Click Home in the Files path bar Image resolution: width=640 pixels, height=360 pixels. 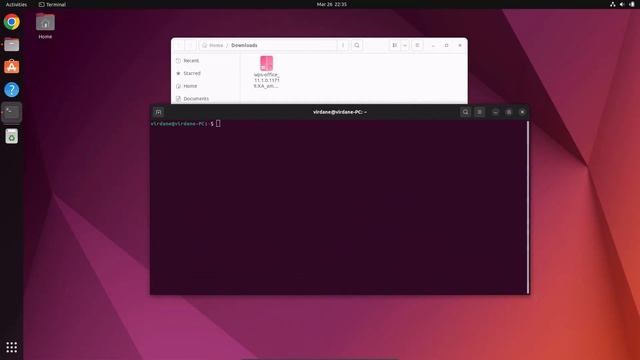213,45
